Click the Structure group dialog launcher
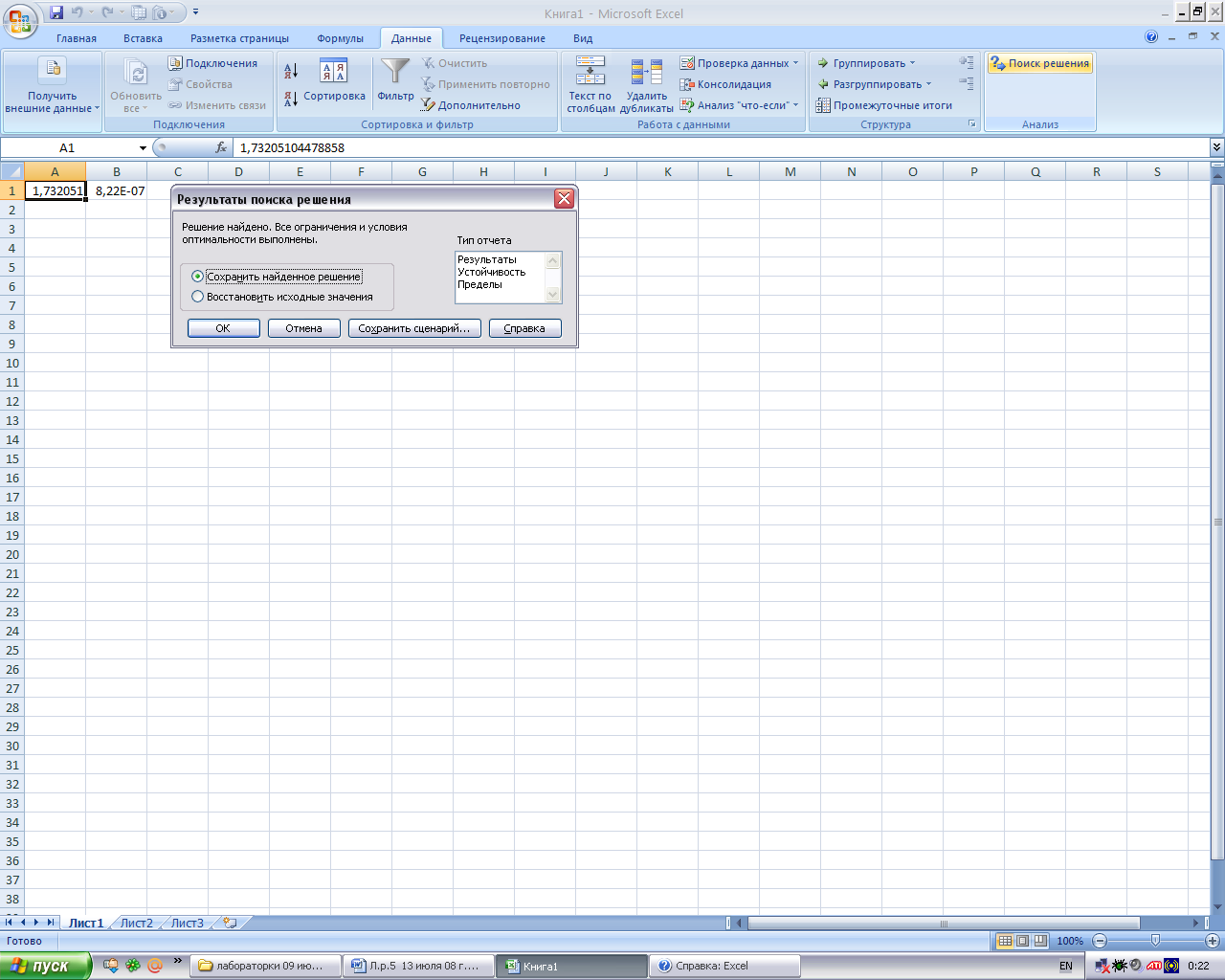Image resolution: width=1225 pixels, height=980 pixels. (972, 124)
